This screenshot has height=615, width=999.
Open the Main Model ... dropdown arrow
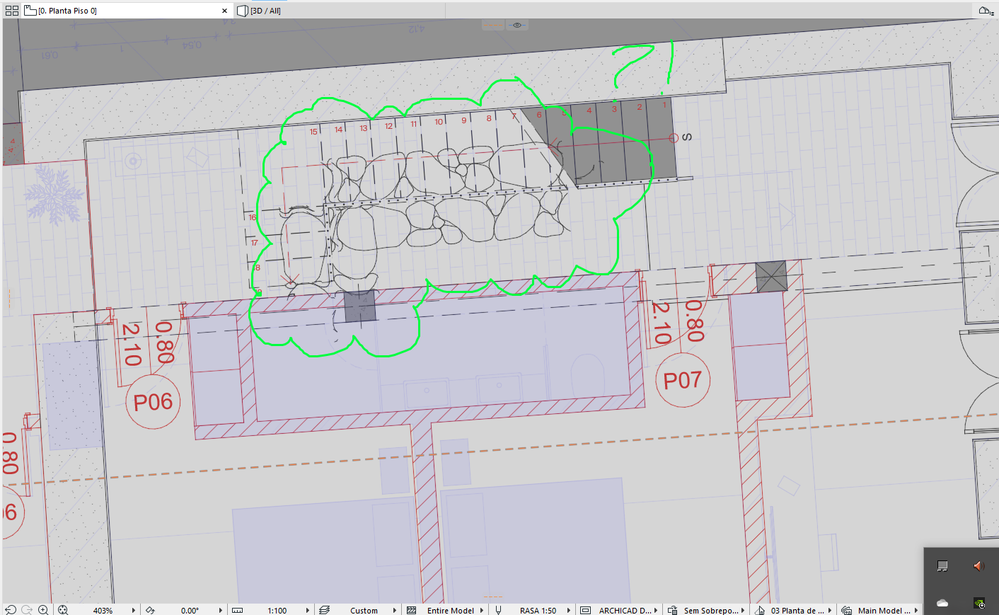[x=917, y=611]
